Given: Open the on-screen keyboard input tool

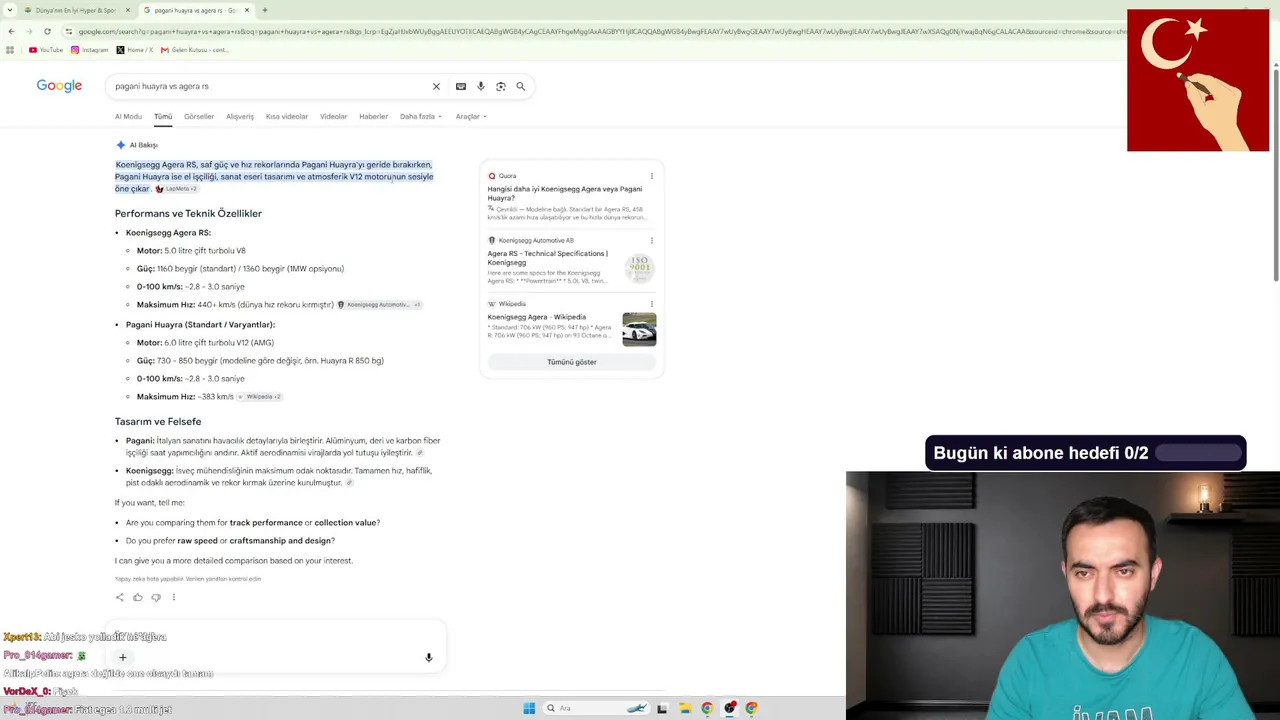Looking at the screenshot, I should click(461, 86).
